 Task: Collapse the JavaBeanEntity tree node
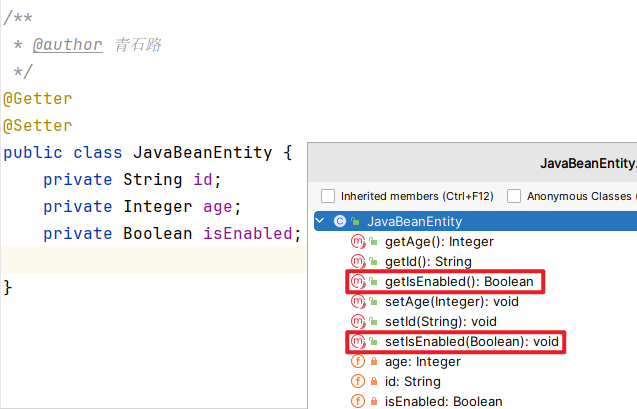[320, 221]
